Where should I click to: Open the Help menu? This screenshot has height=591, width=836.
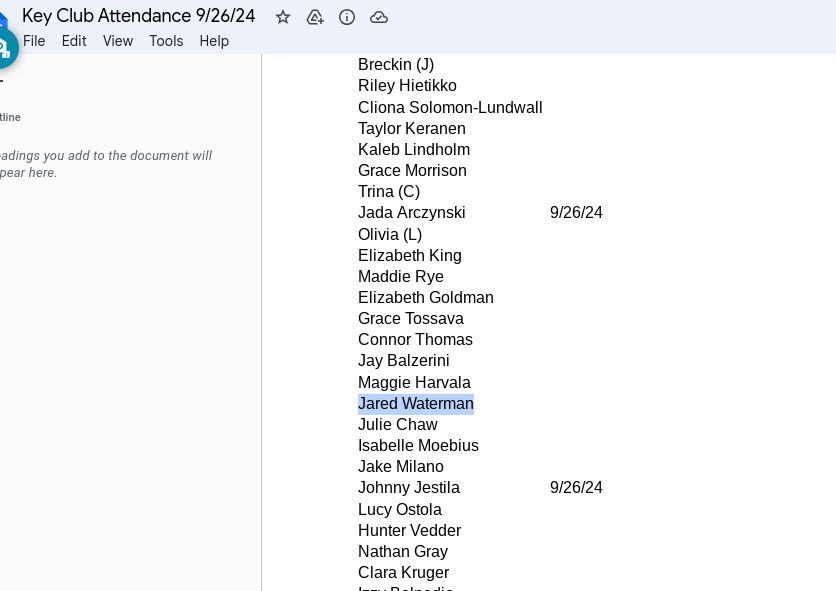point(214,41)
